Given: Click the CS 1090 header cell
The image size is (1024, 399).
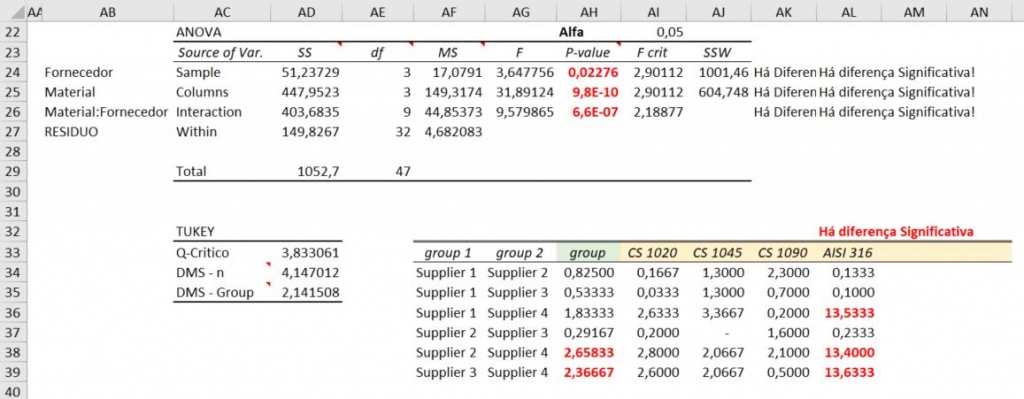Looking at the screenshot, I should [783, 252].
